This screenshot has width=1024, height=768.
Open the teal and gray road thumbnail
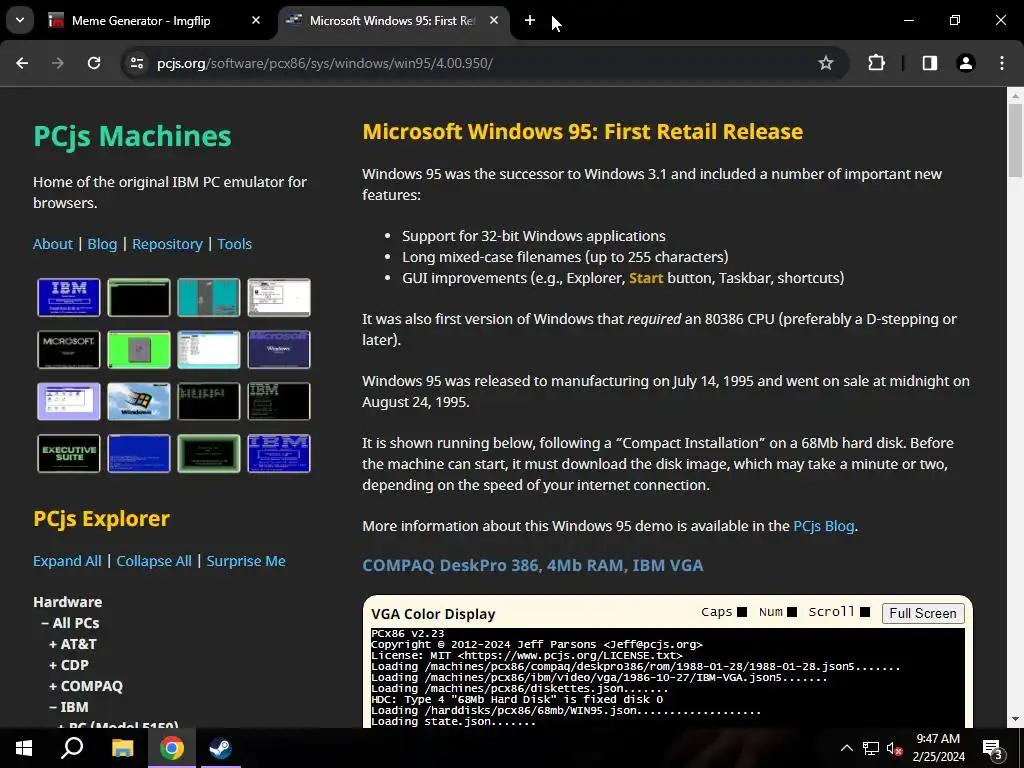coord(208,297)
